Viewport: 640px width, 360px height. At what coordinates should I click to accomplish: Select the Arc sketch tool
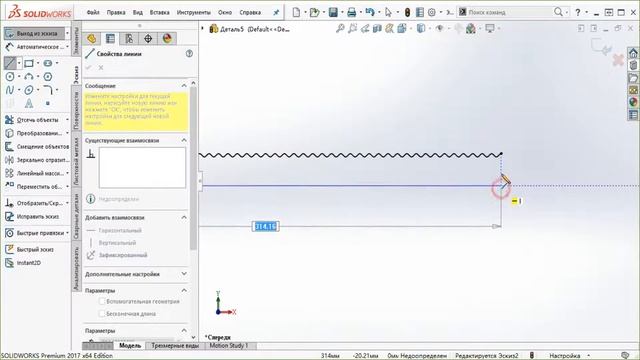[x=29, y=76]
